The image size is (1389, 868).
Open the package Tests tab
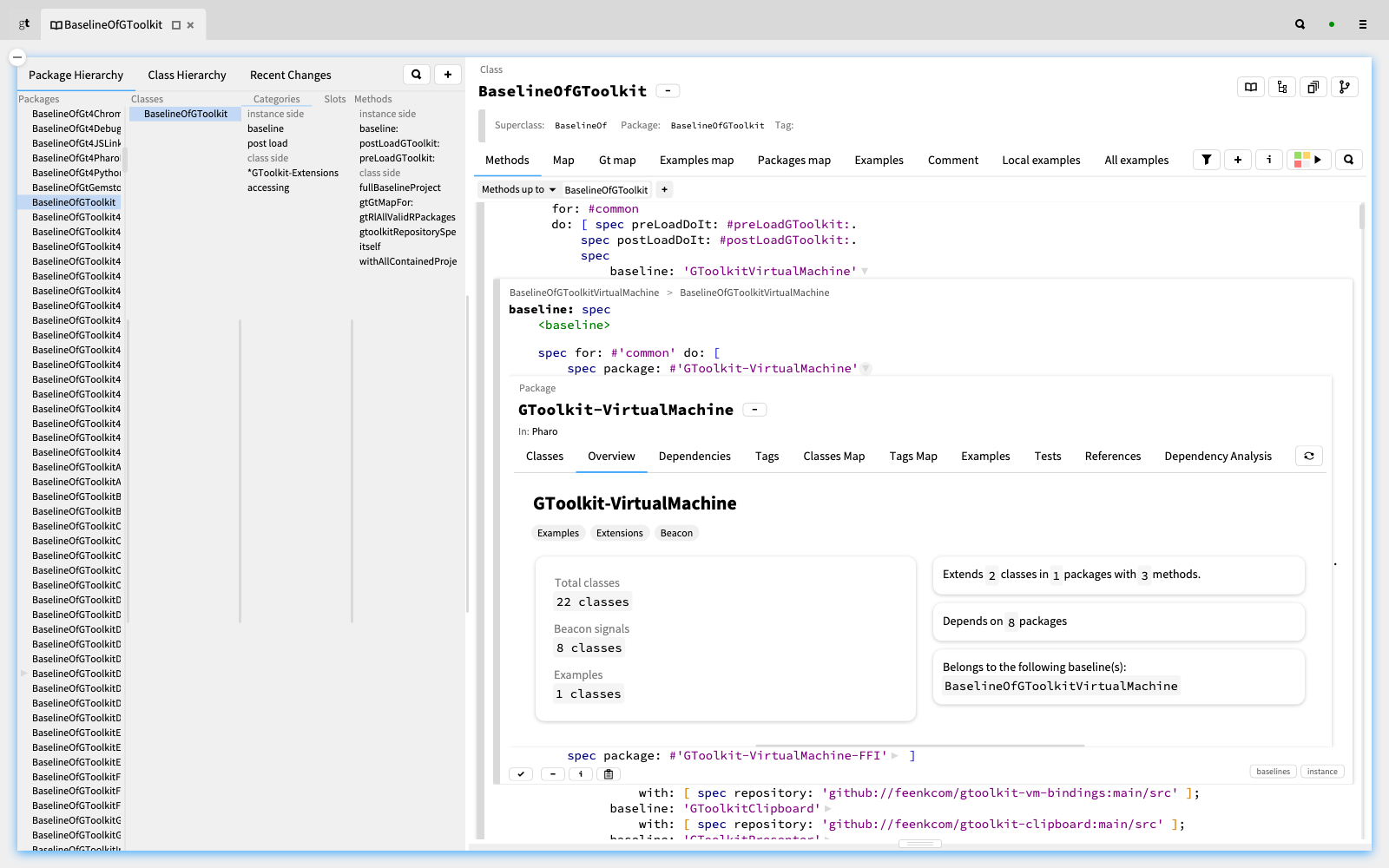pos(1048,457)
